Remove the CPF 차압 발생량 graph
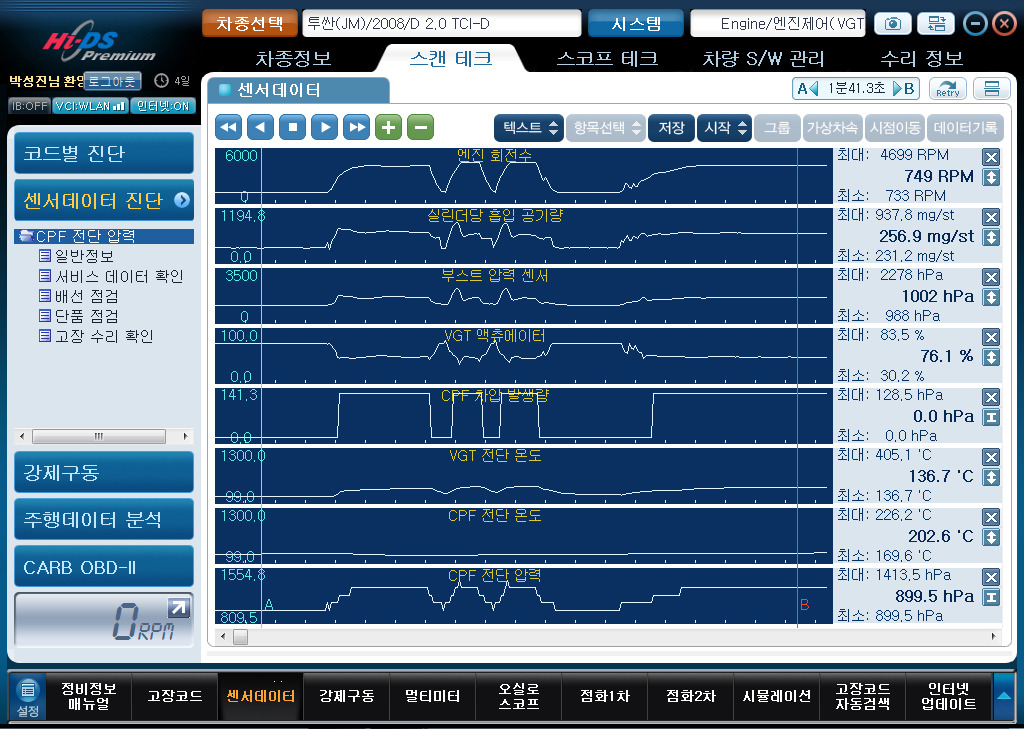The height and width of the screenshot is (729, 1024). [x=991, y=397]
